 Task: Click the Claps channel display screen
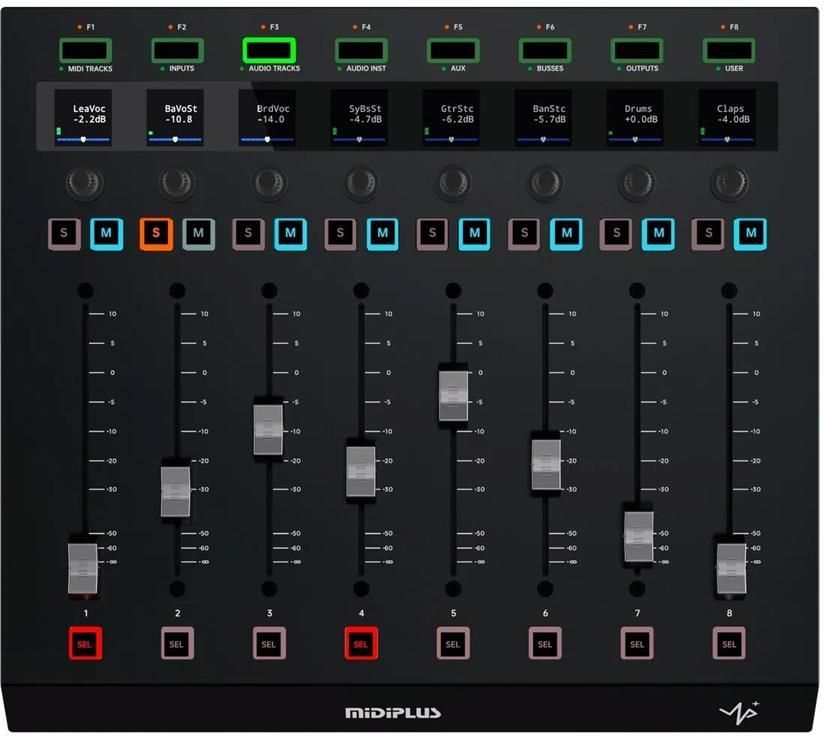click(730, 117)
